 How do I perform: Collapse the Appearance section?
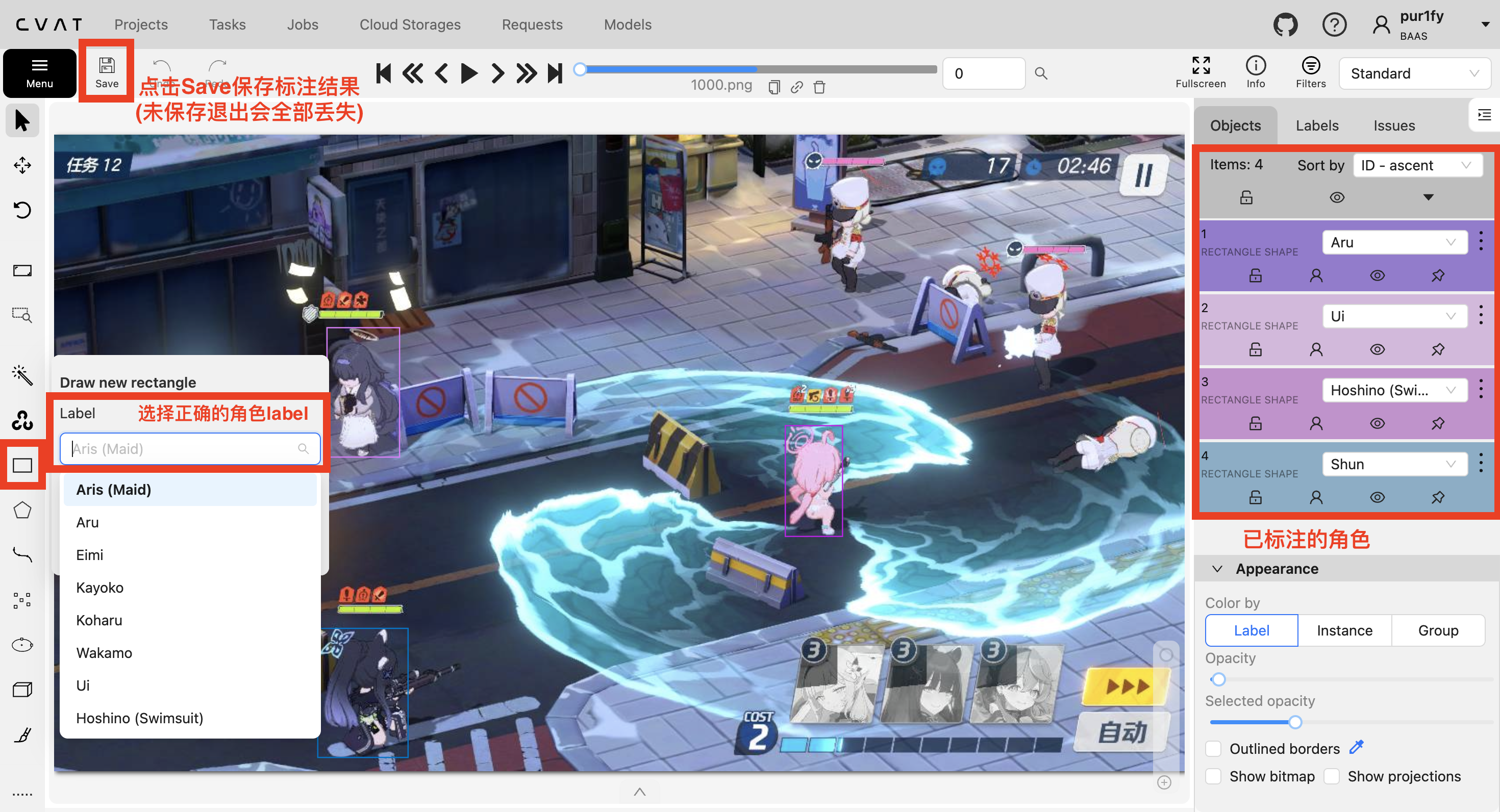pyautogui.click(x=1217, y=569)
